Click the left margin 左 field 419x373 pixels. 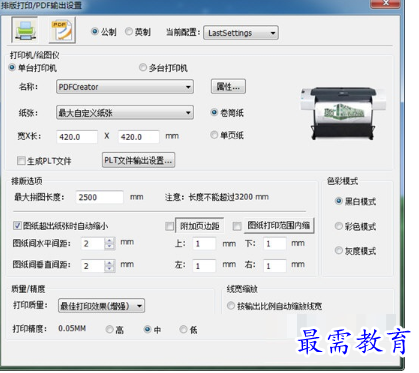[204, 266]
